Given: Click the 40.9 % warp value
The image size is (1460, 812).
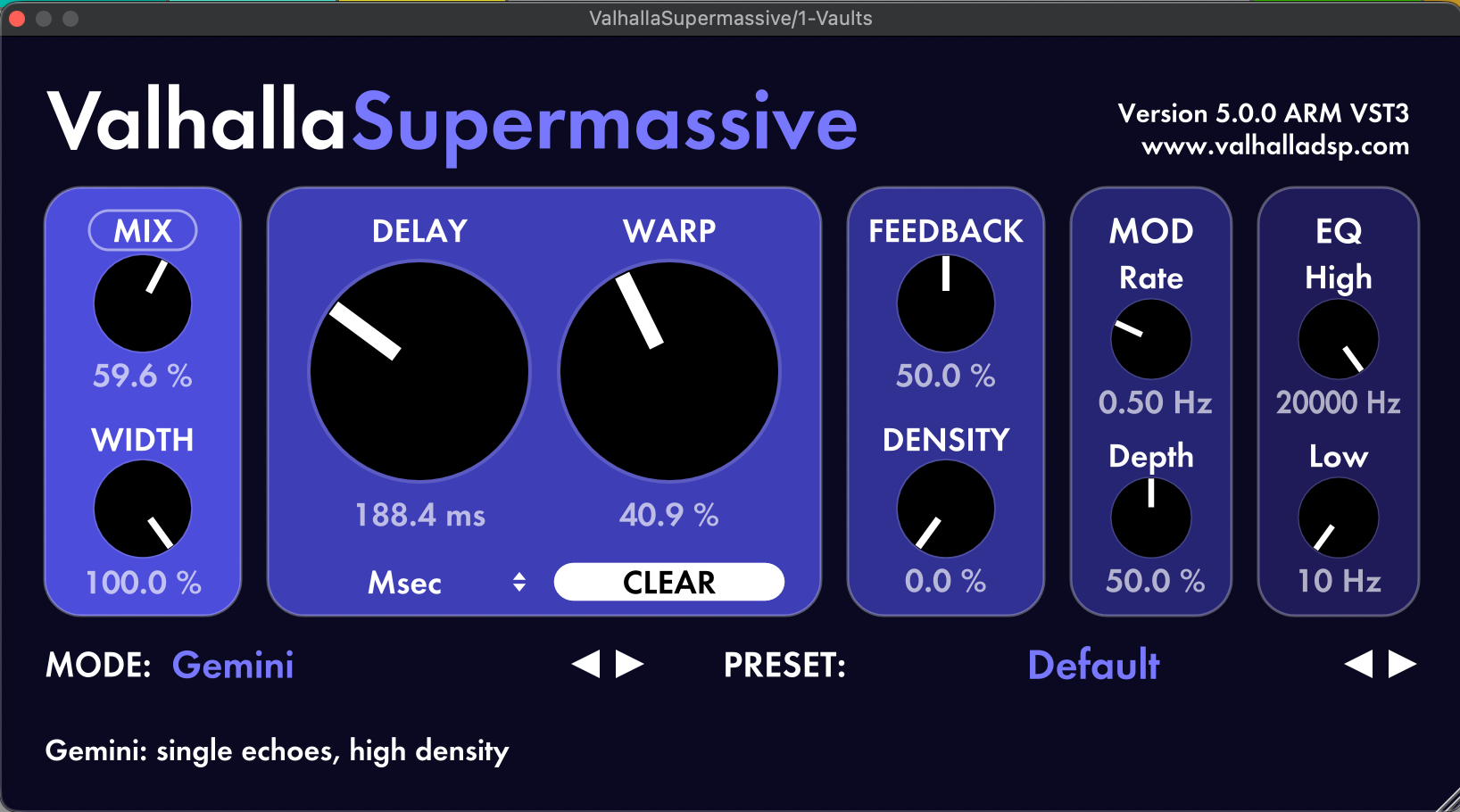Looking at the screenshot, I should [669, 515].
